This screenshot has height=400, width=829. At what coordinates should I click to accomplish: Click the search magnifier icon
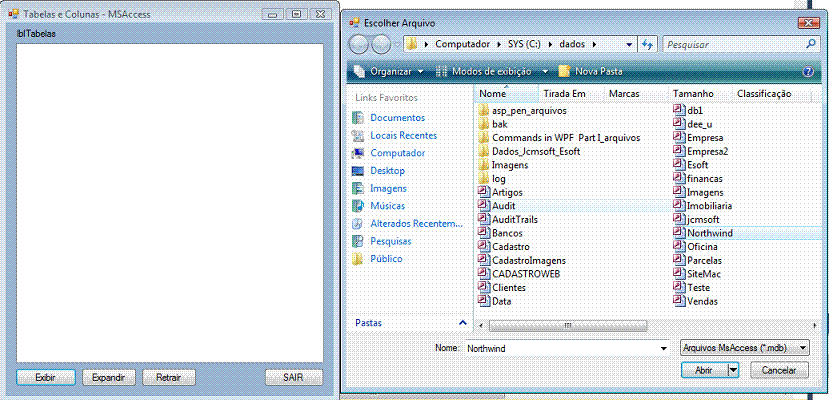(810, 44)
